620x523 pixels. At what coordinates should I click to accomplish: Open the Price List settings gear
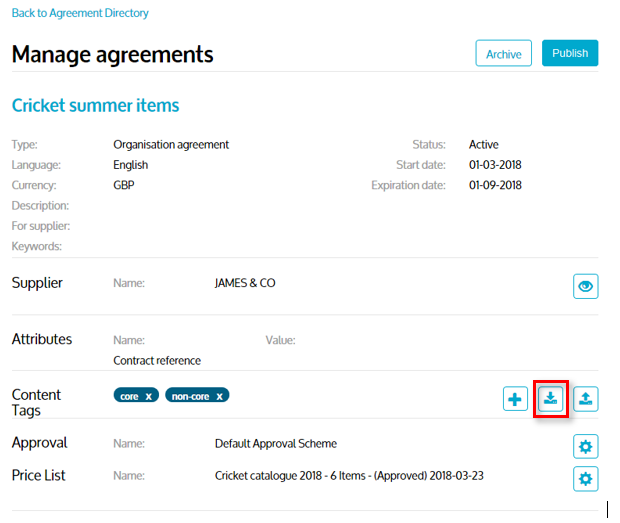coord(585,478)
